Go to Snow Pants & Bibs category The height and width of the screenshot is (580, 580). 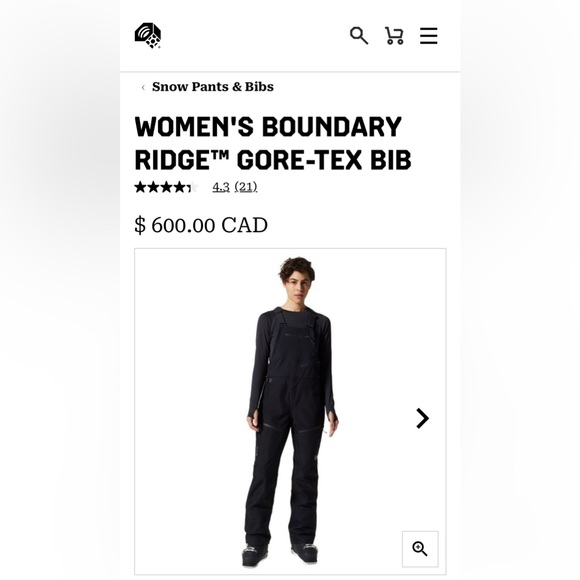click(x=213, y=87)
